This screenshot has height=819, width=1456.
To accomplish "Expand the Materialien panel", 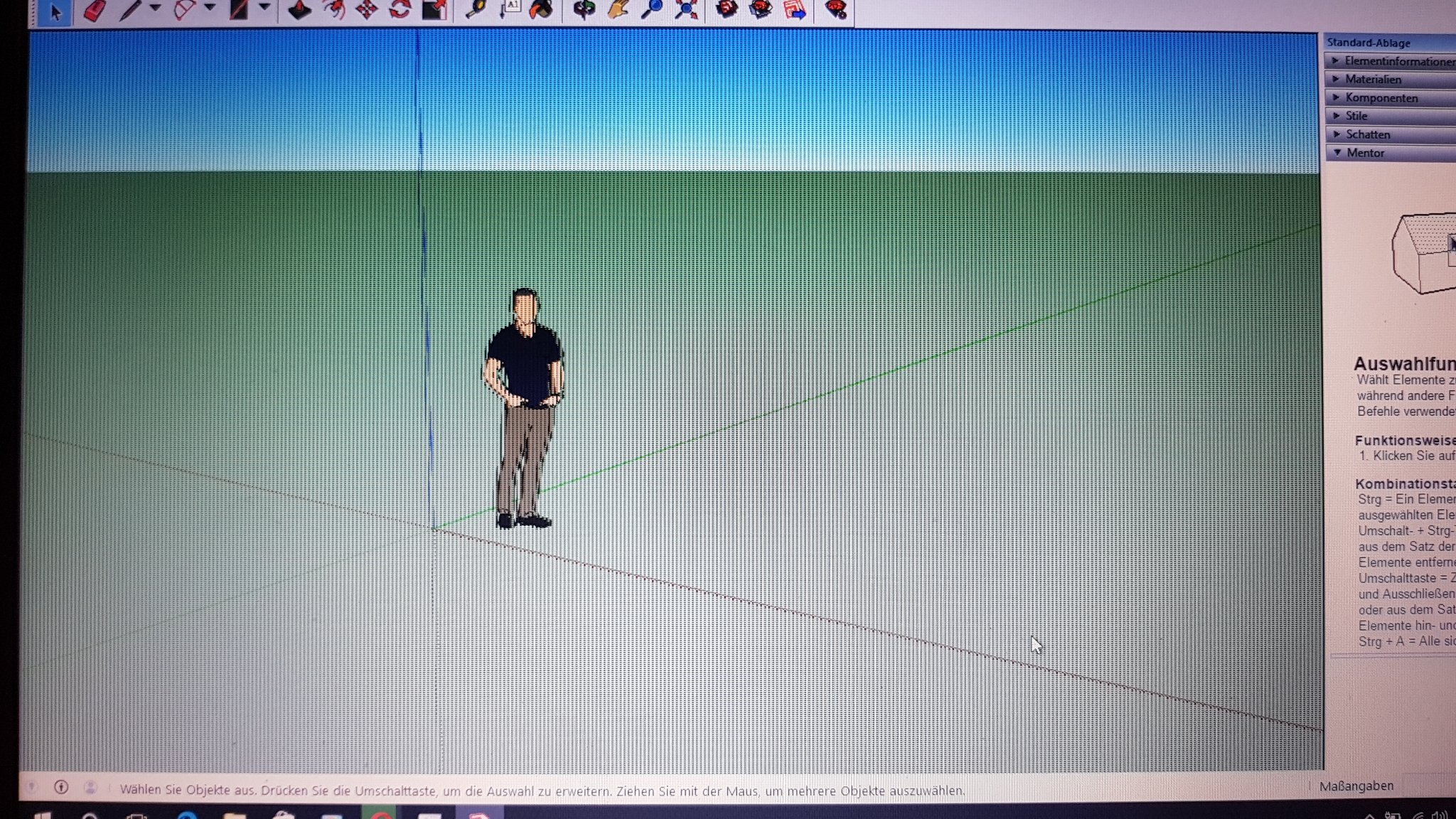I will point(1372,80).
